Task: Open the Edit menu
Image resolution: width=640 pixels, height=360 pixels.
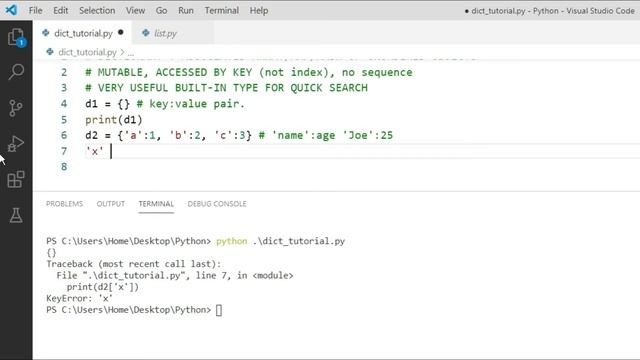Action: tap(60, 10)
